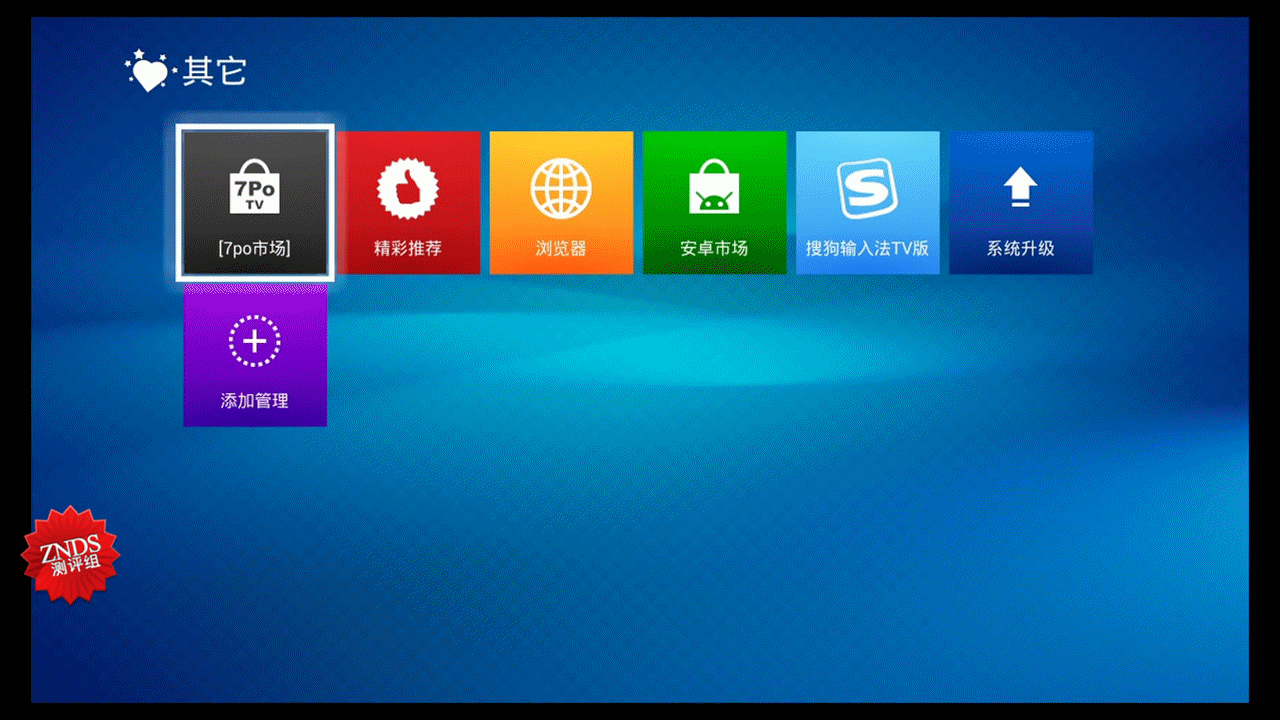Click the 其它 section title

coord(214,71)
